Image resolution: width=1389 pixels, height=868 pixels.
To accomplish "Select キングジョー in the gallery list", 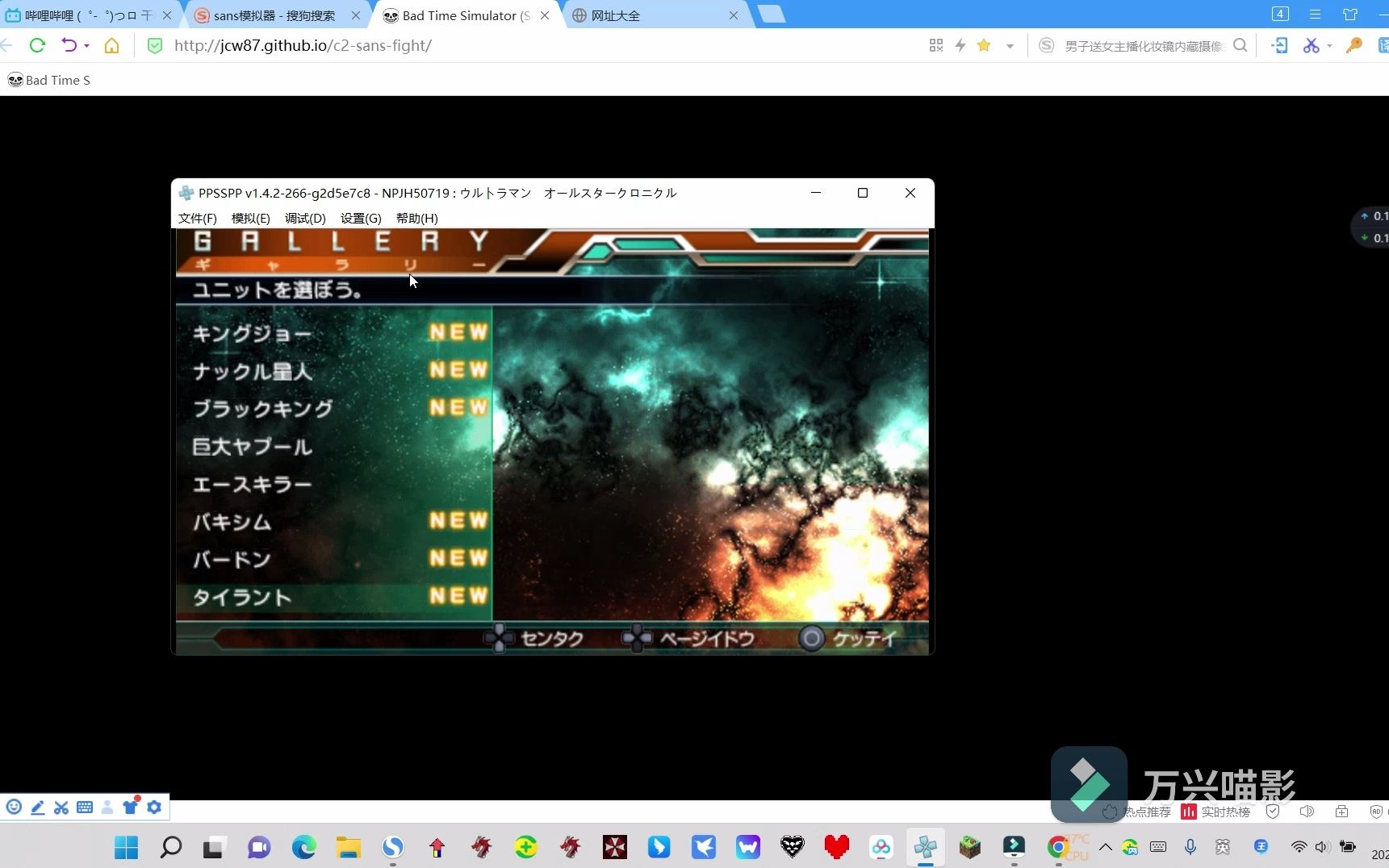I will (334, 333).
